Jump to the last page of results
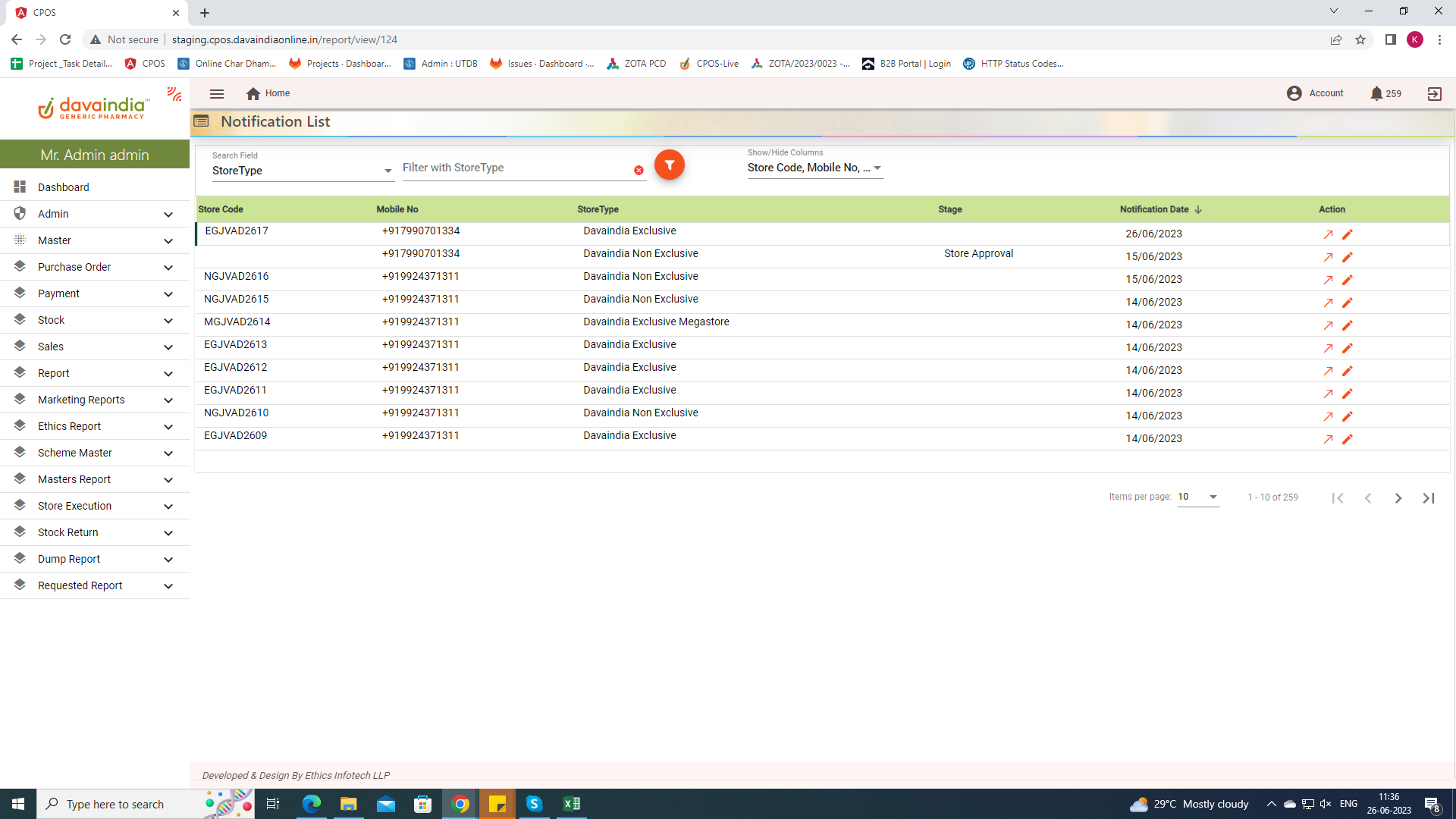 (x=1429, y=498)
